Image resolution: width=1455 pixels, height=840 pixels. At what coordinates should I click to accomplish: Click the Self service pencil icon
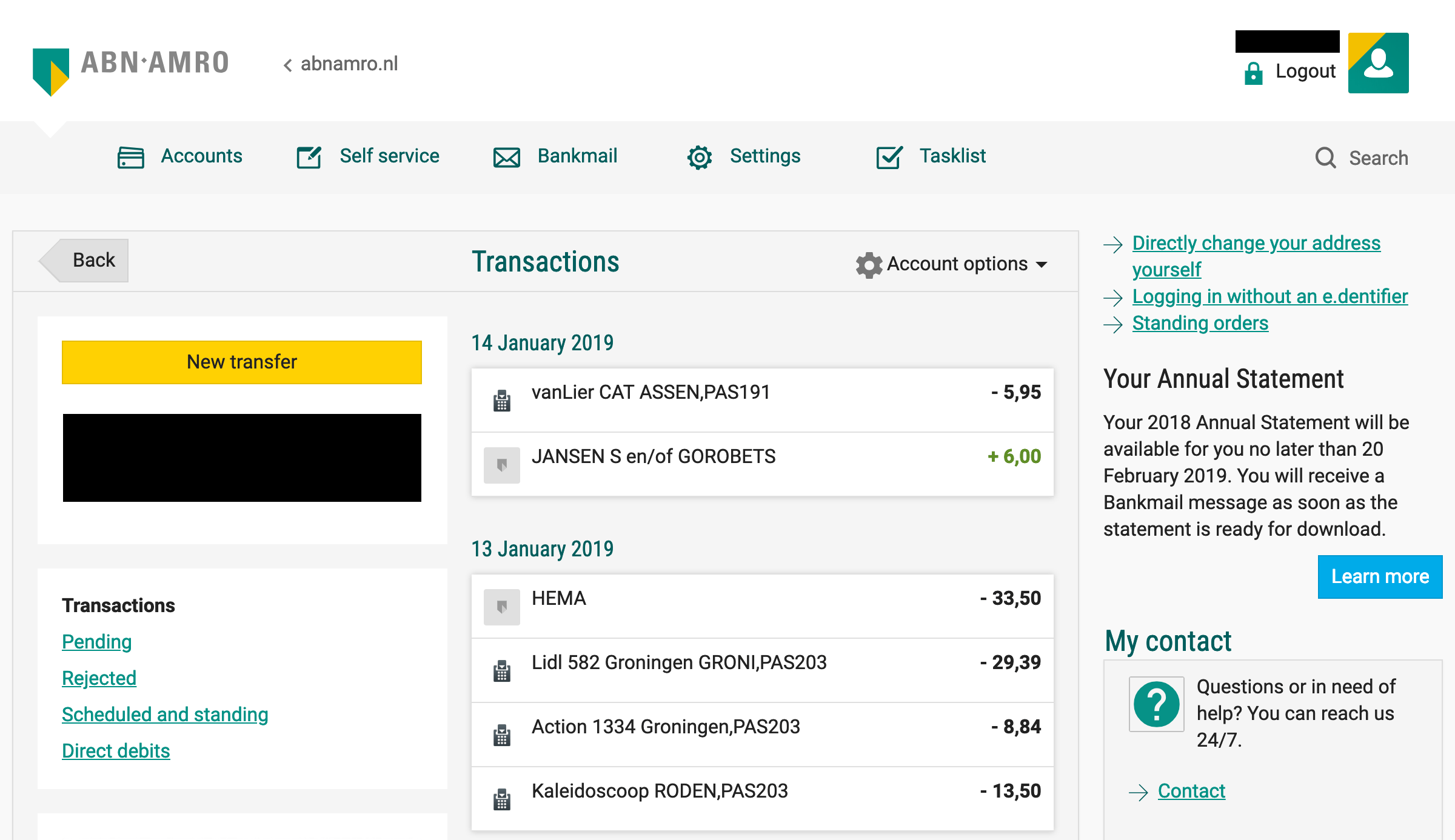pyautogui.click(x=309, y=158)
